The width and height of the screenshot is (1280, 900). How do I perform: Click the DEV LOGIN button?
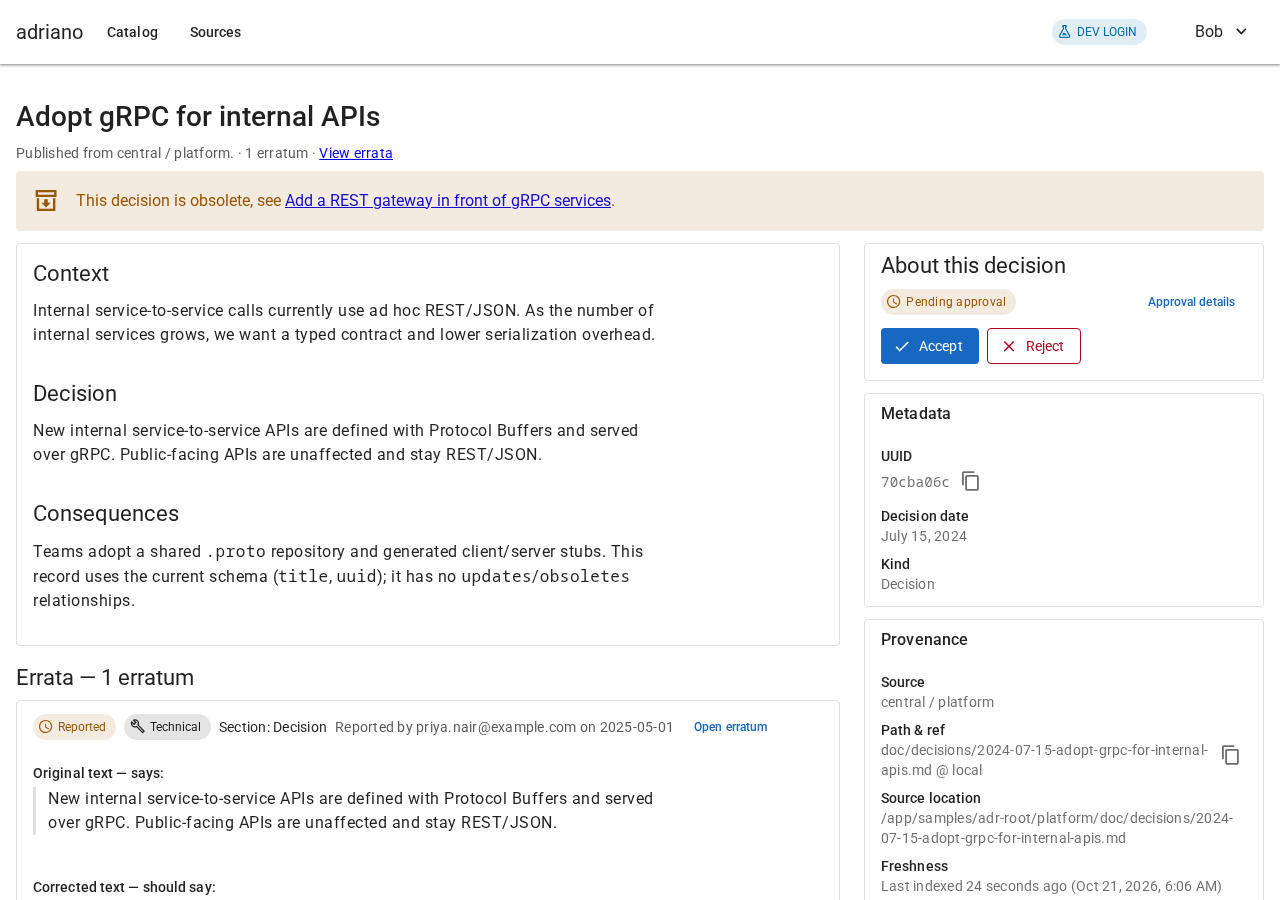click(x=1099, y=32)
